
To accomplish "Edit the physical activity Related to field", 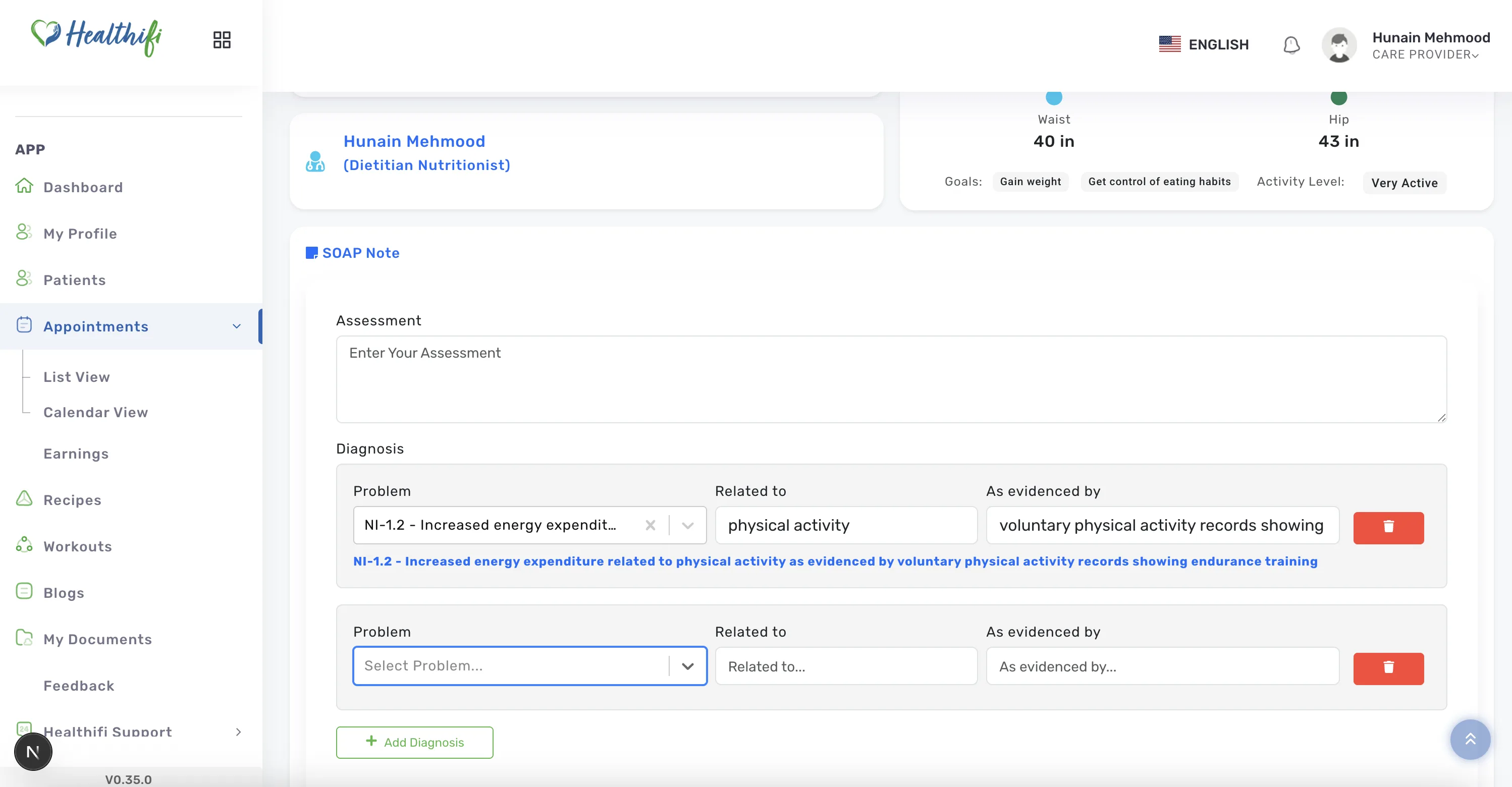I will click(846, 525).
